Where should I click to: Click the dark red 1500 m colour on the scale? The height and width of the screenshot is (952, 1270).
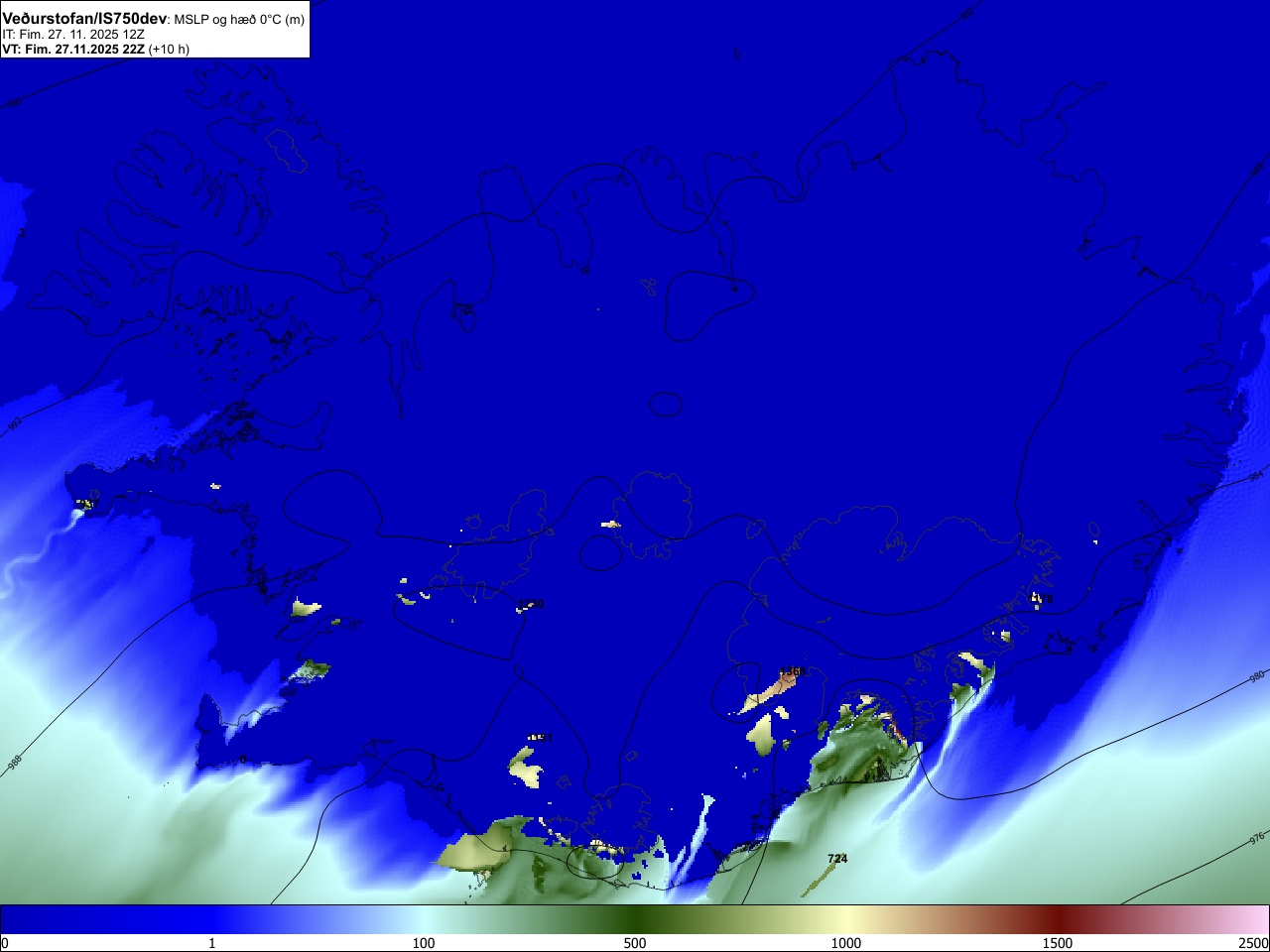click(x=1058, y=919)
